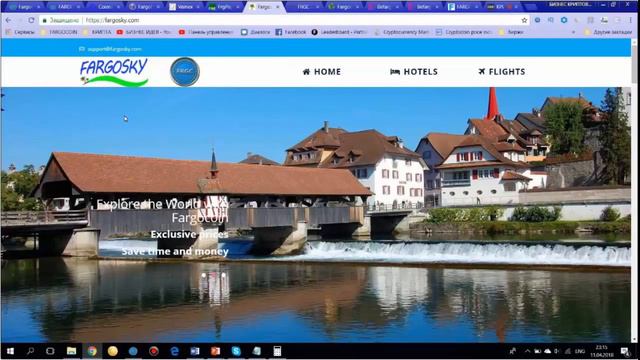
Task: Open the yellow round app on taskbar
Action: 113,351
